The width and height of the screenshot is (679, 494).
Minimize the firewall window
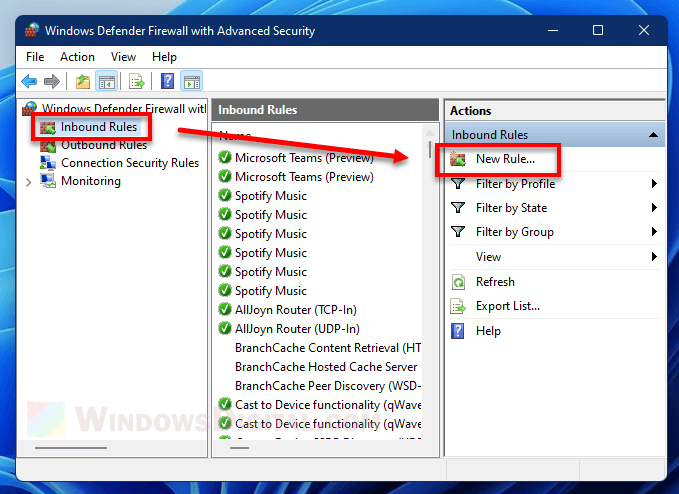[x=553, y=30]
